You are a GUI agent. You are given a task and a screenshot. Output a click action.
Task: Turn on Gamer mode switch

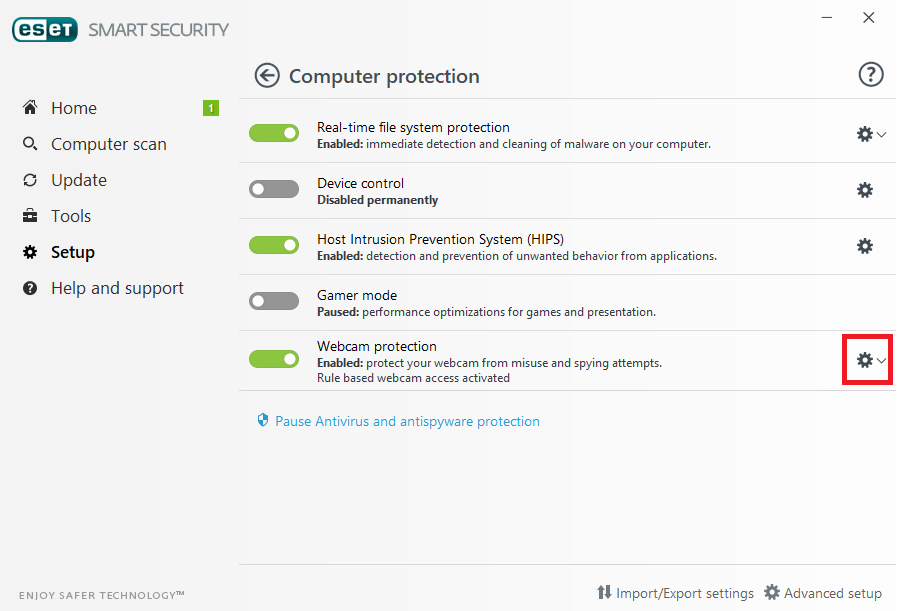click(x=274, y=301)
